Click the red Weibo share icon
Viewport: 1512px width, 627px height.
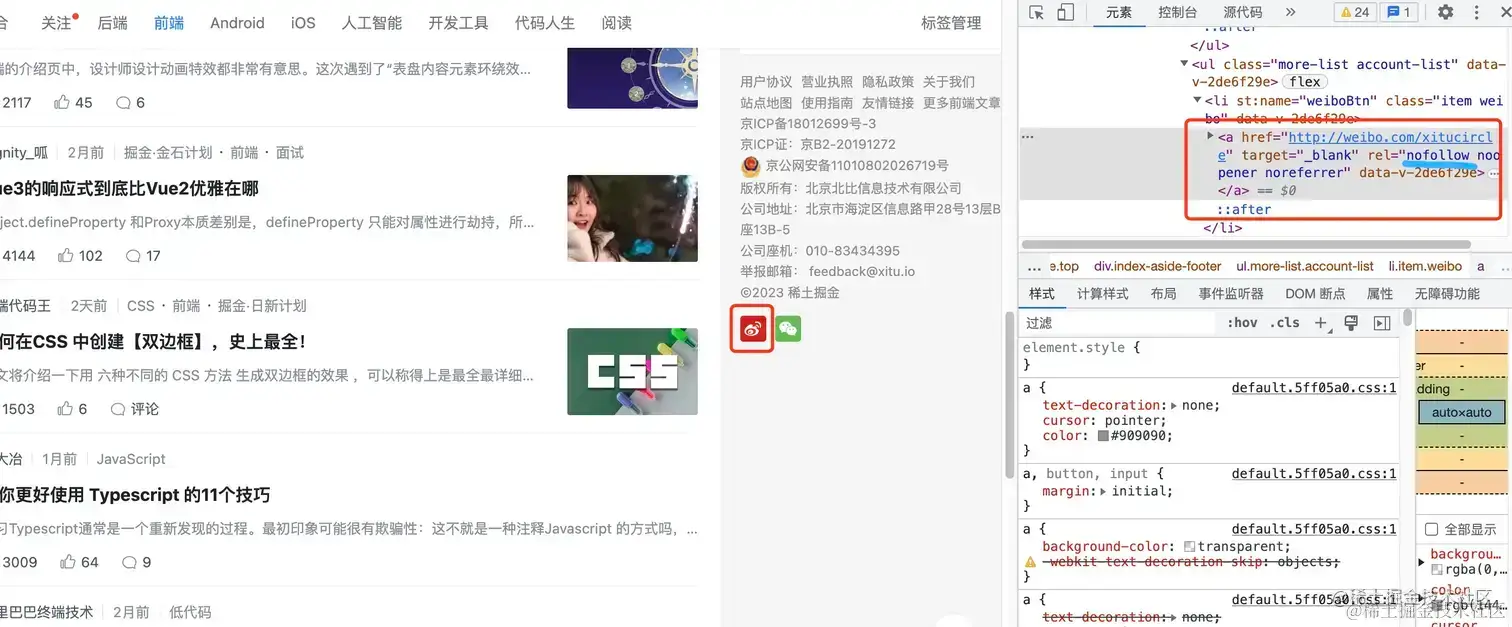click(753, 329)
